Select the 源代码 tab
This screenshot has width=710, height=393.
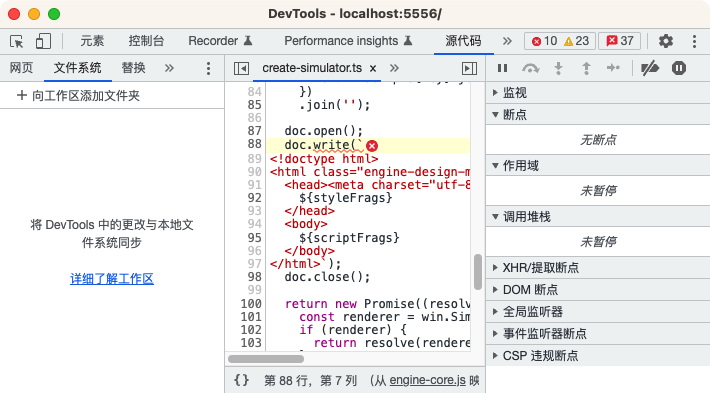point(463,41)
